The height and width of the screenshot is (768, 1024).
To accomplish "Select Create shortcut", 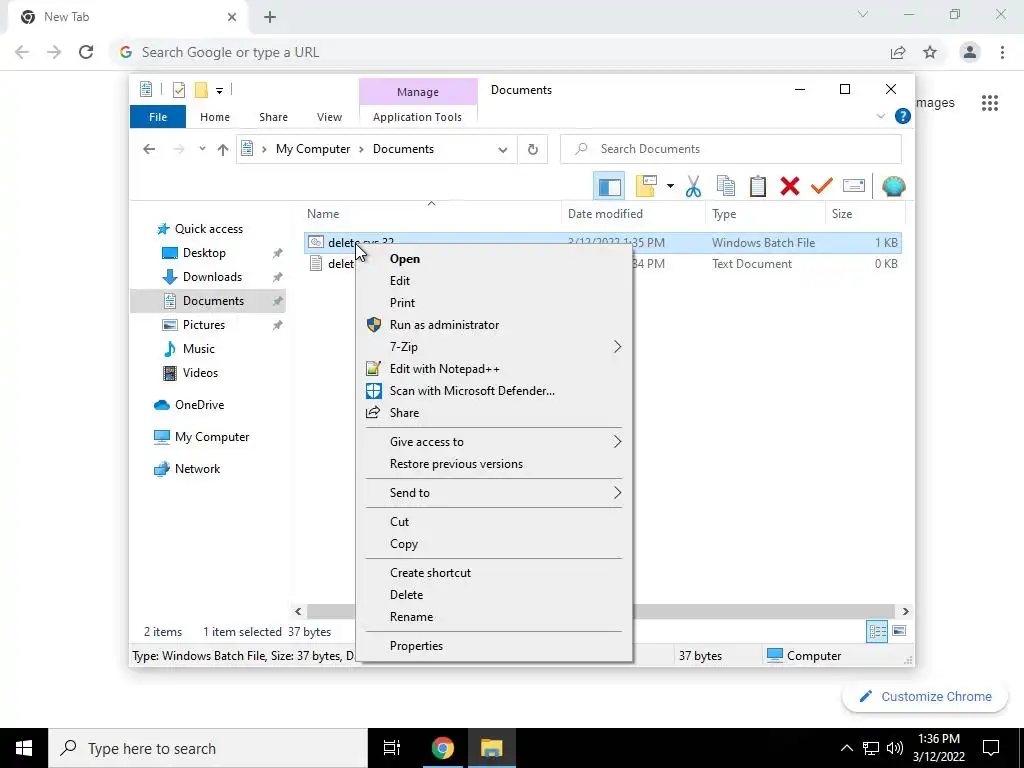I will 494,573.
